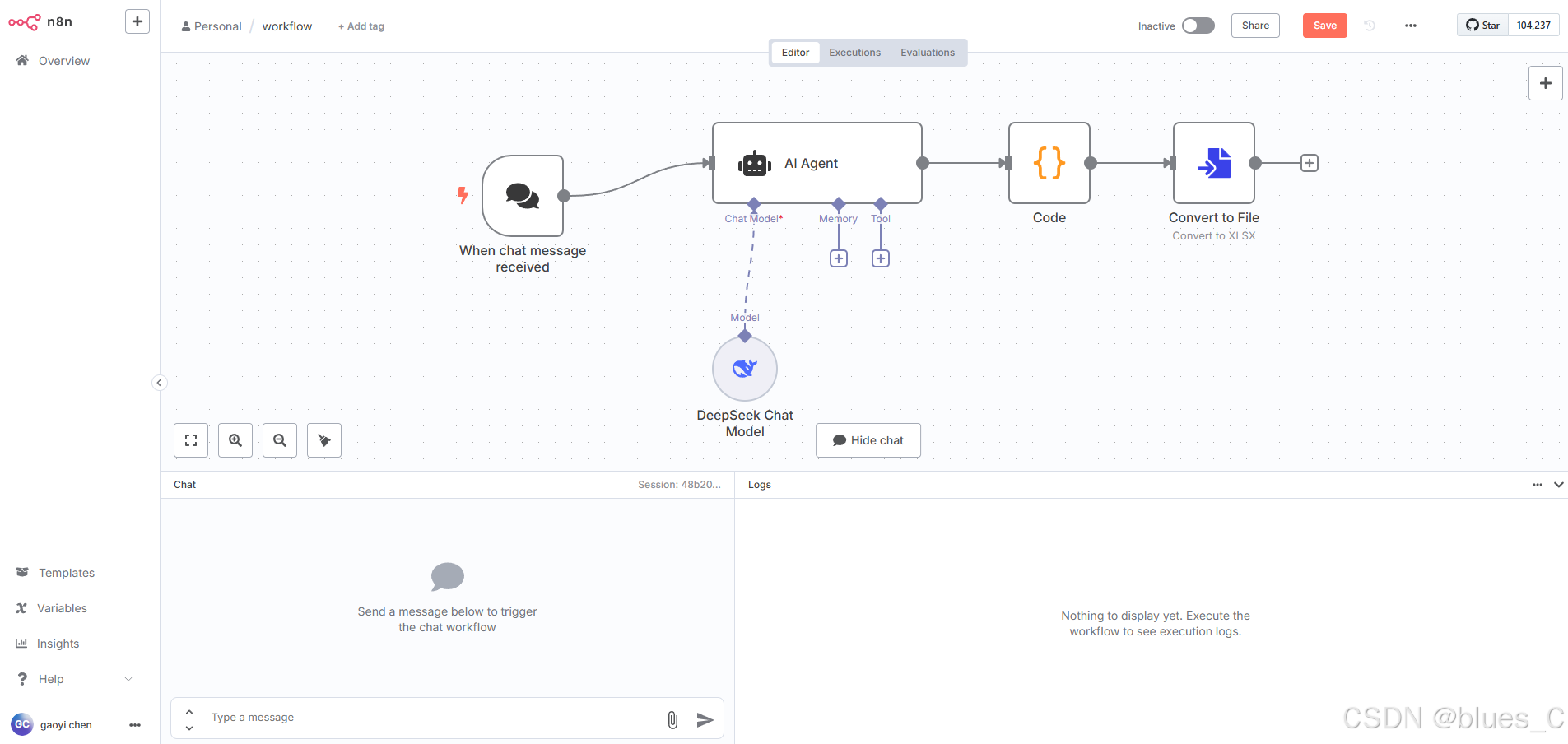Send the chat message
1568x744 pixels.
click(x=705, y=720)
